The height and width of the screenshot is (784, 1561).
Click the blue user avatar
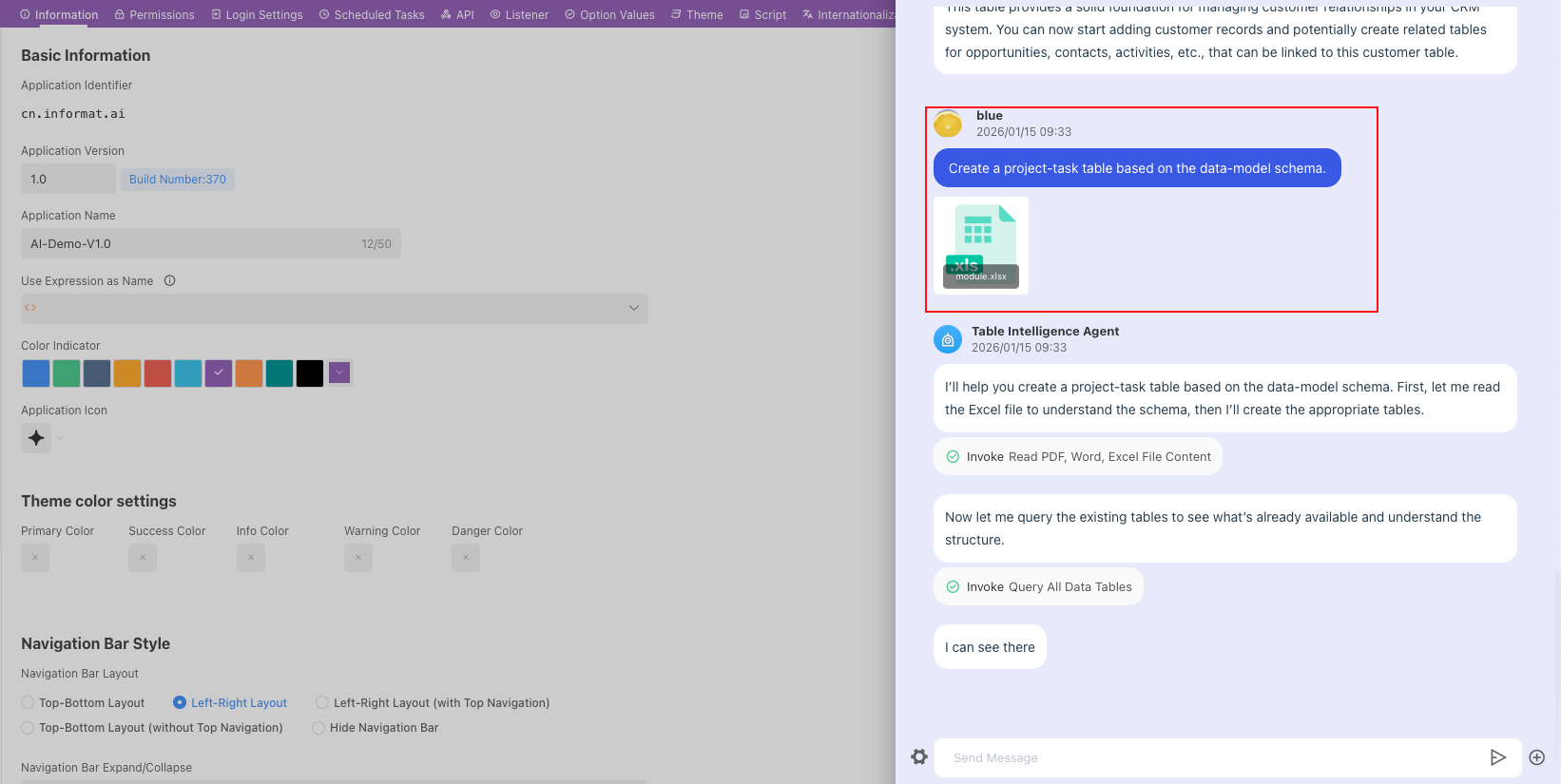coord(947,124)
